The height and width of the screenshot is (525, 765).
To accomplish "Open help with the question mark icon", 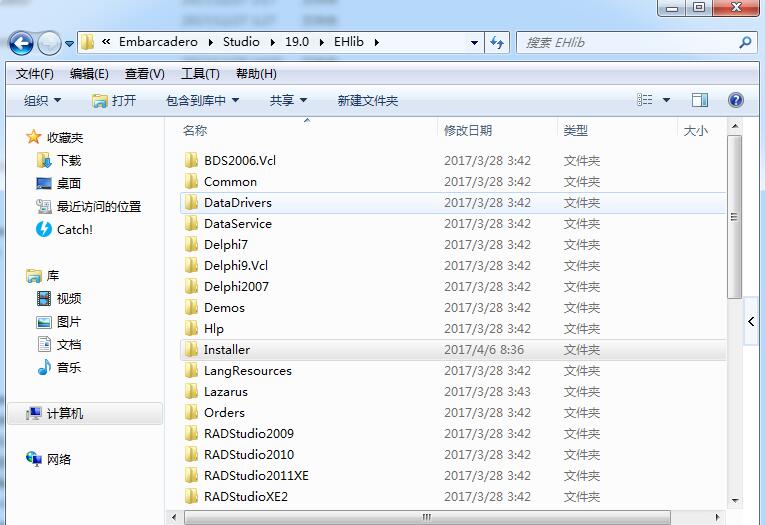I will (735, 100).
